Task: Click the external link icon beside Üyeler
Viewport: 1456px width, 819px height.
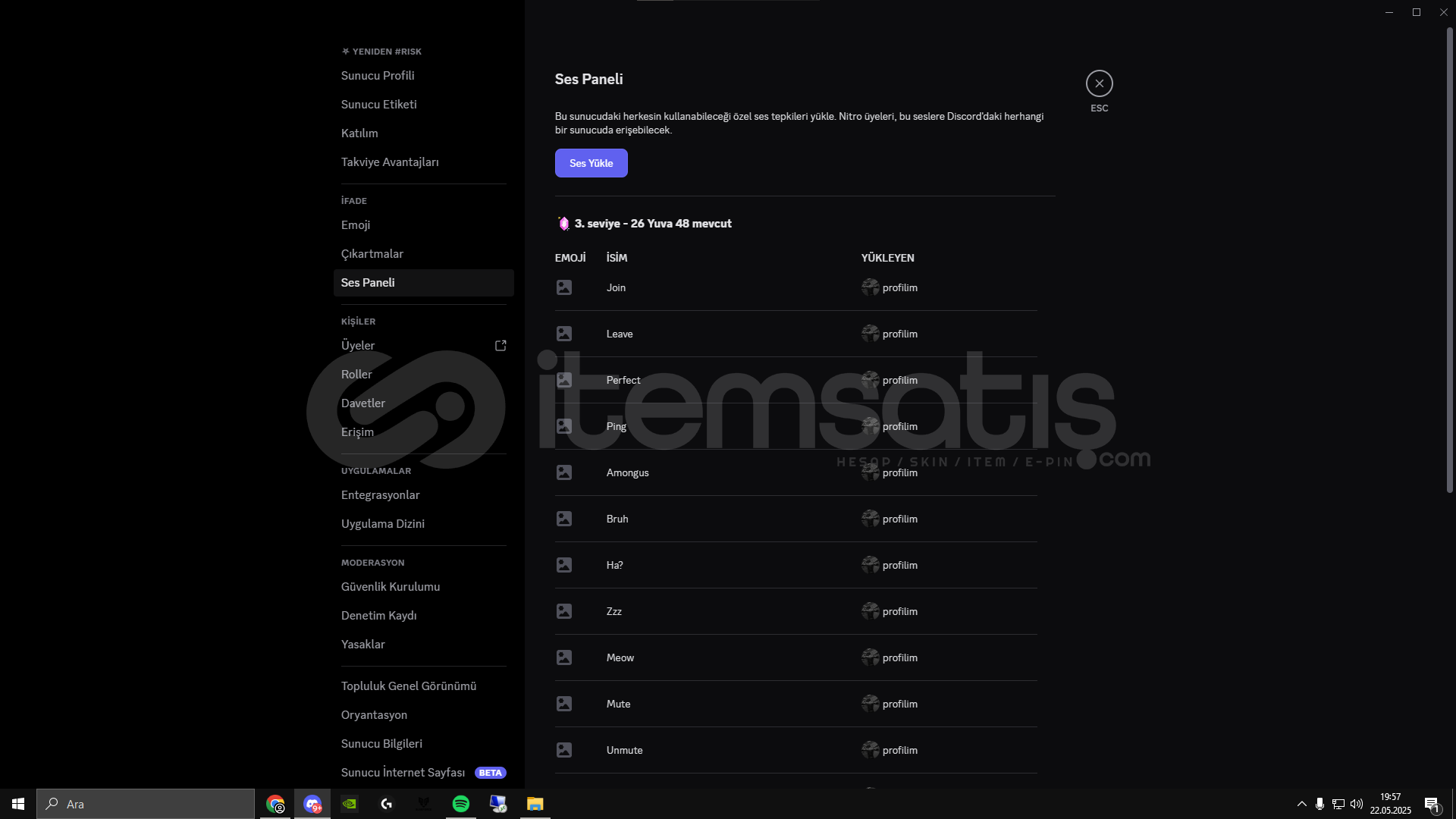Action: point(500,346)
